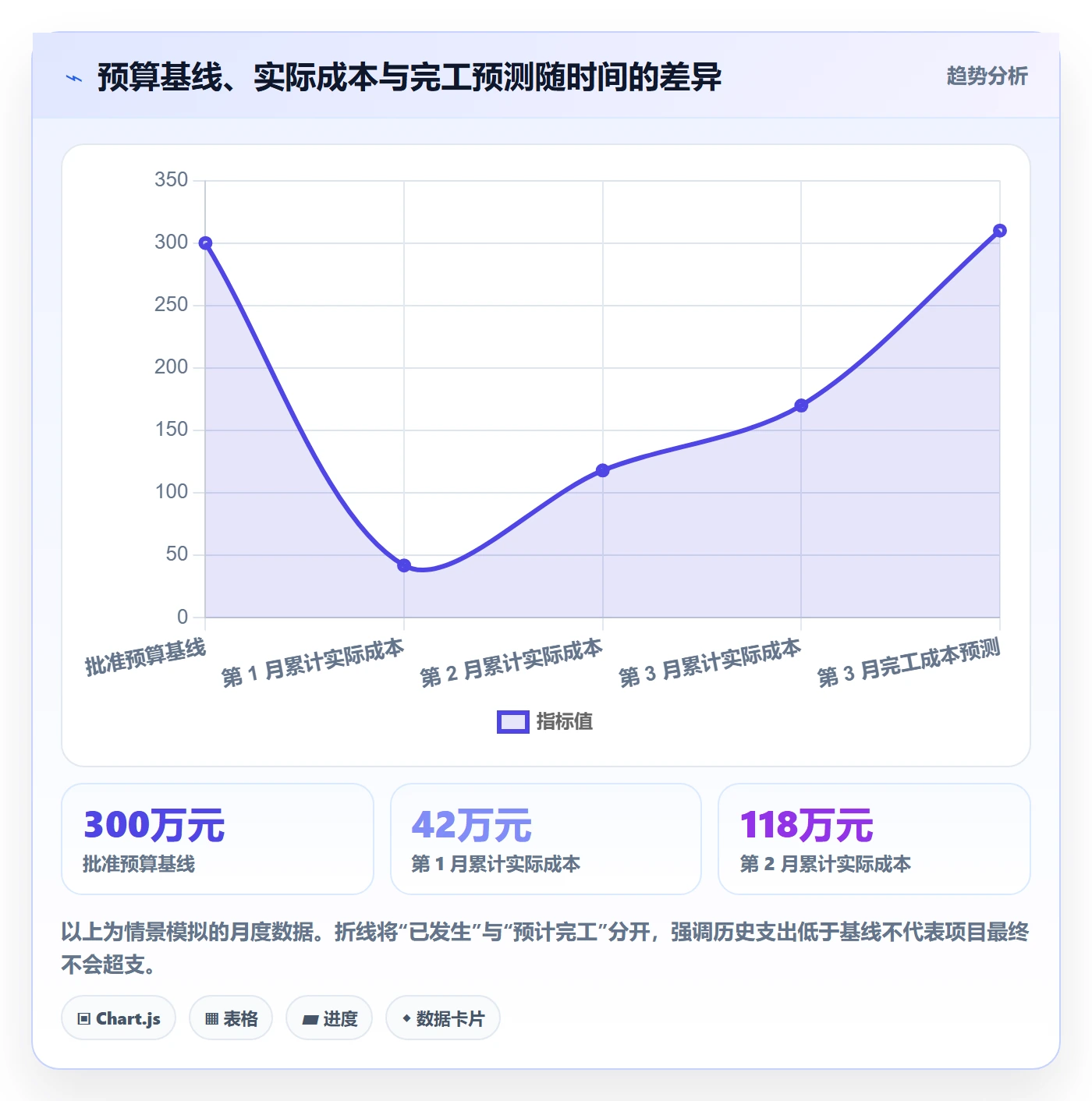This screenshot has width=1092, height=1101.
Task: Click the 趋势分析 label in header
Action: click(x=987, y=76)
